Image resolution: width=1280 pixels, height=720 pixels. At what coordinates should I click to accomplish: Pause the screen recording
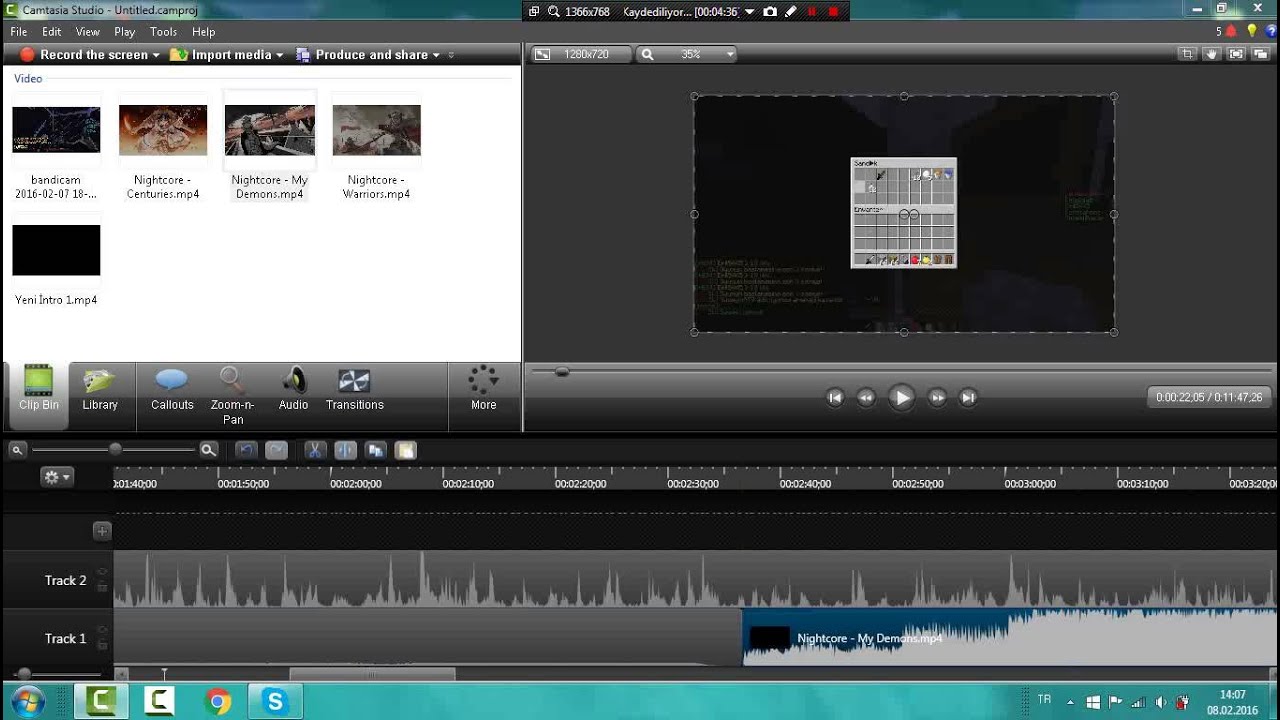click(811, 11)
